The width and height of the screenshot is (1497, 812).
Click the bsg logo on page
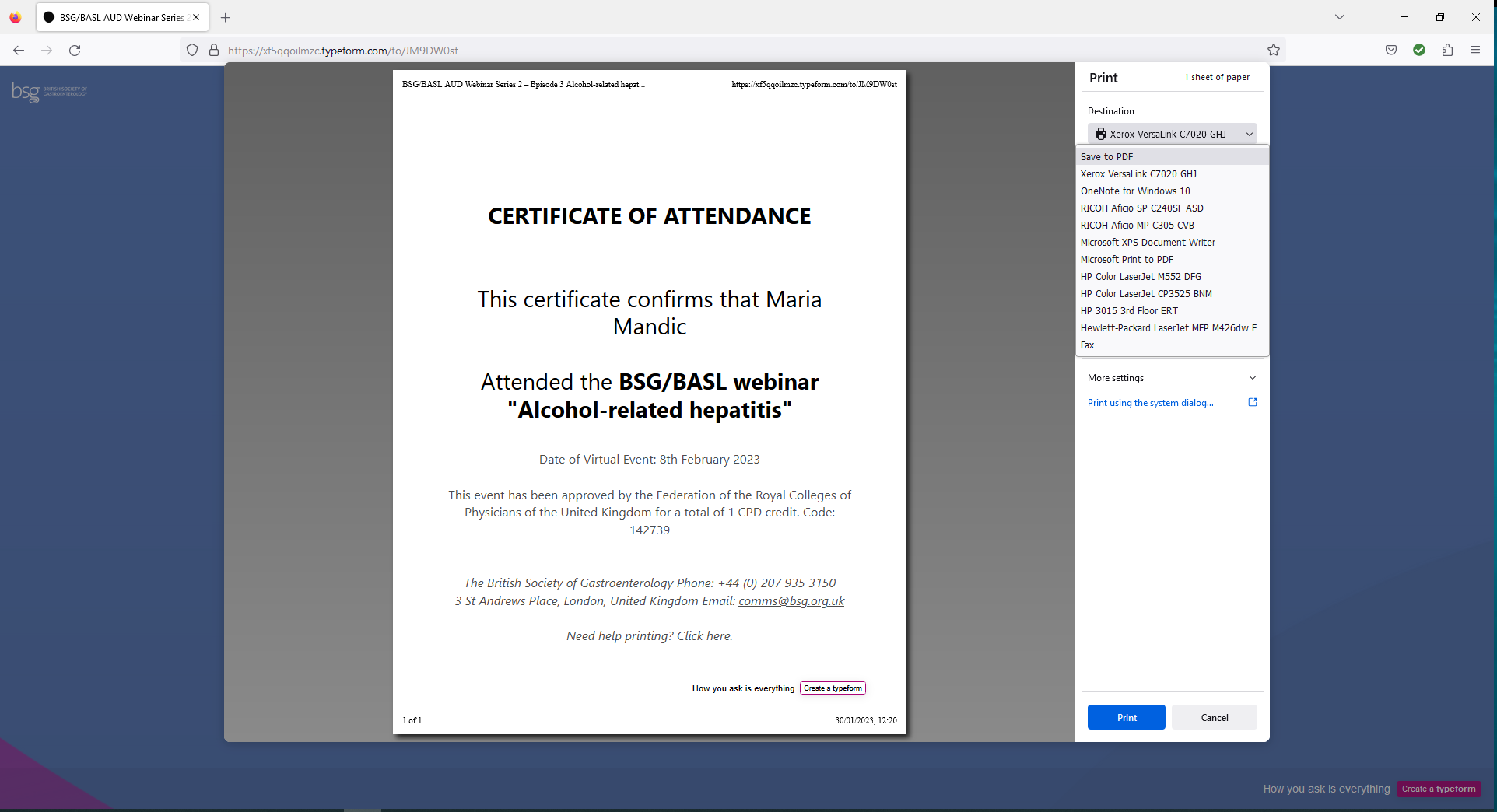pyautogui.click(x=49, y=92)
